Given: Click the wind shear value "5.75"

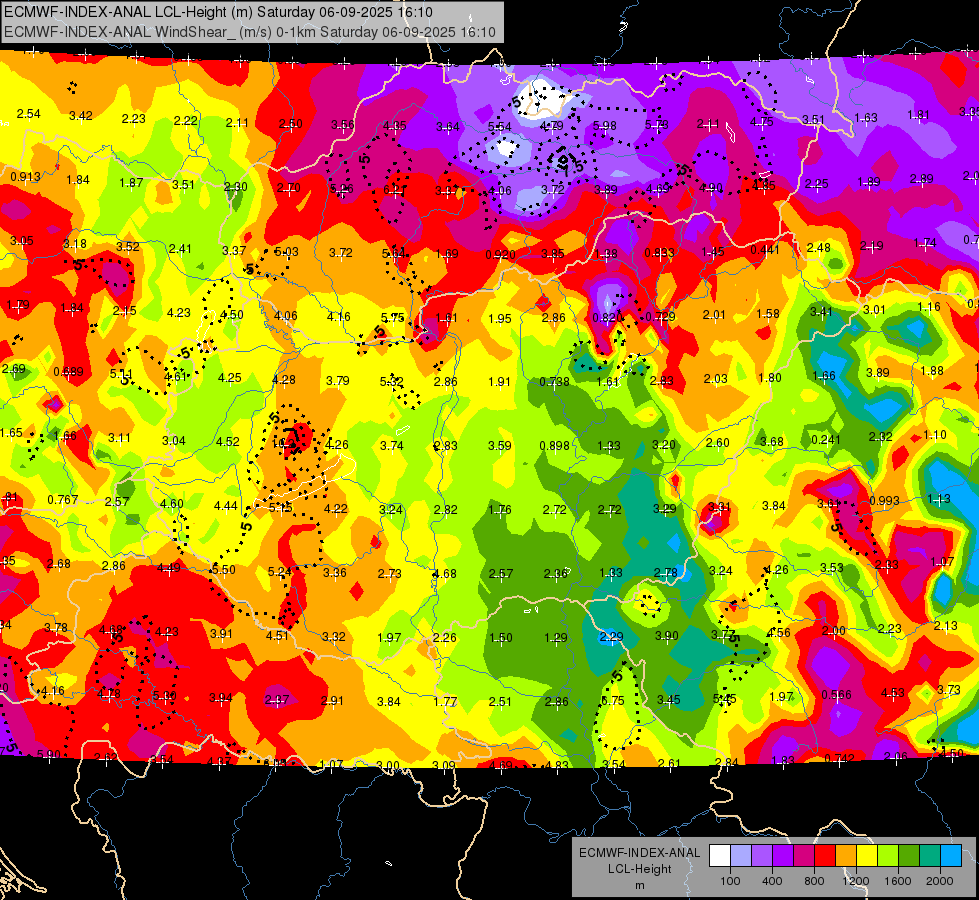Looking at the screenshot, I should coord(393,318).
